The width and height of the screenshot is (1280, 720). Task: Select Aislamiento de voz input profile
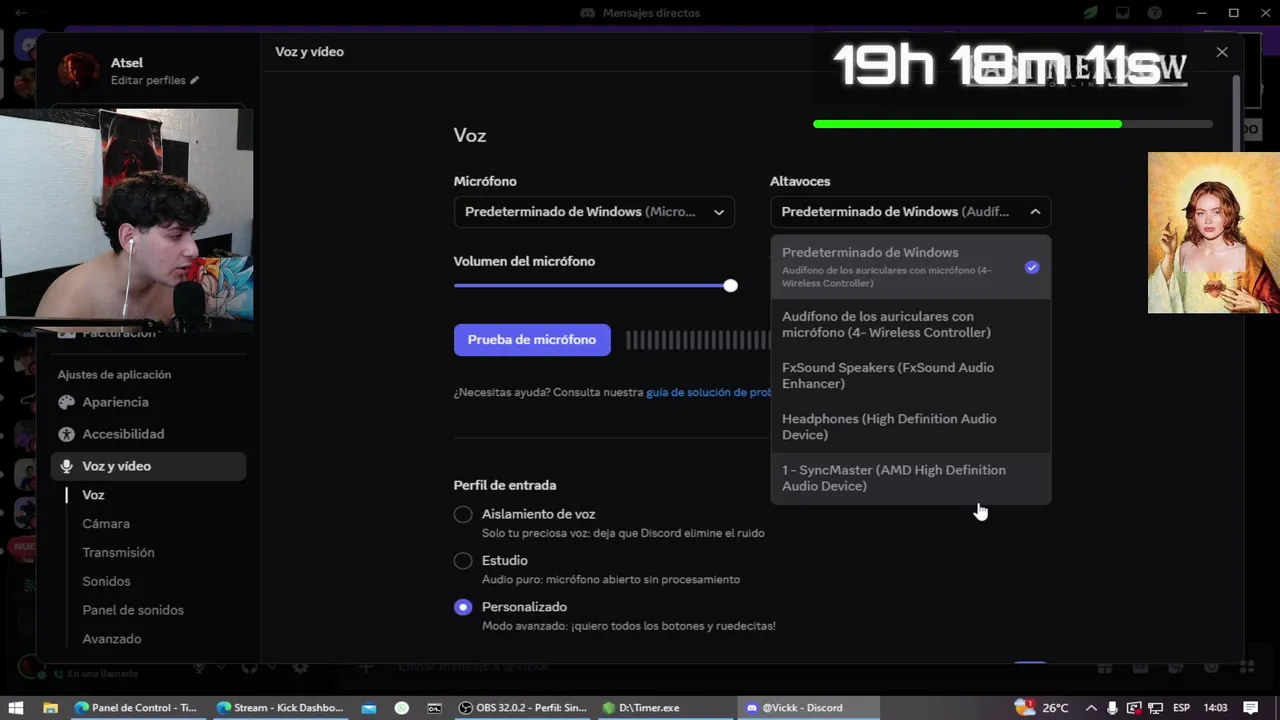coord(463,514)
